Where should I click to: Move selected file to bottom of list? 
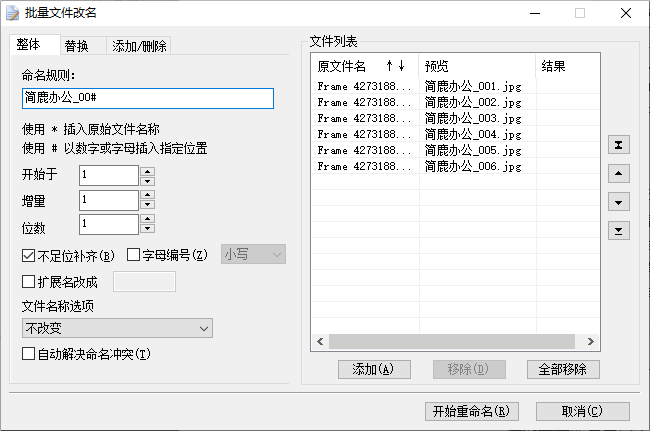(x=618, y=230)
